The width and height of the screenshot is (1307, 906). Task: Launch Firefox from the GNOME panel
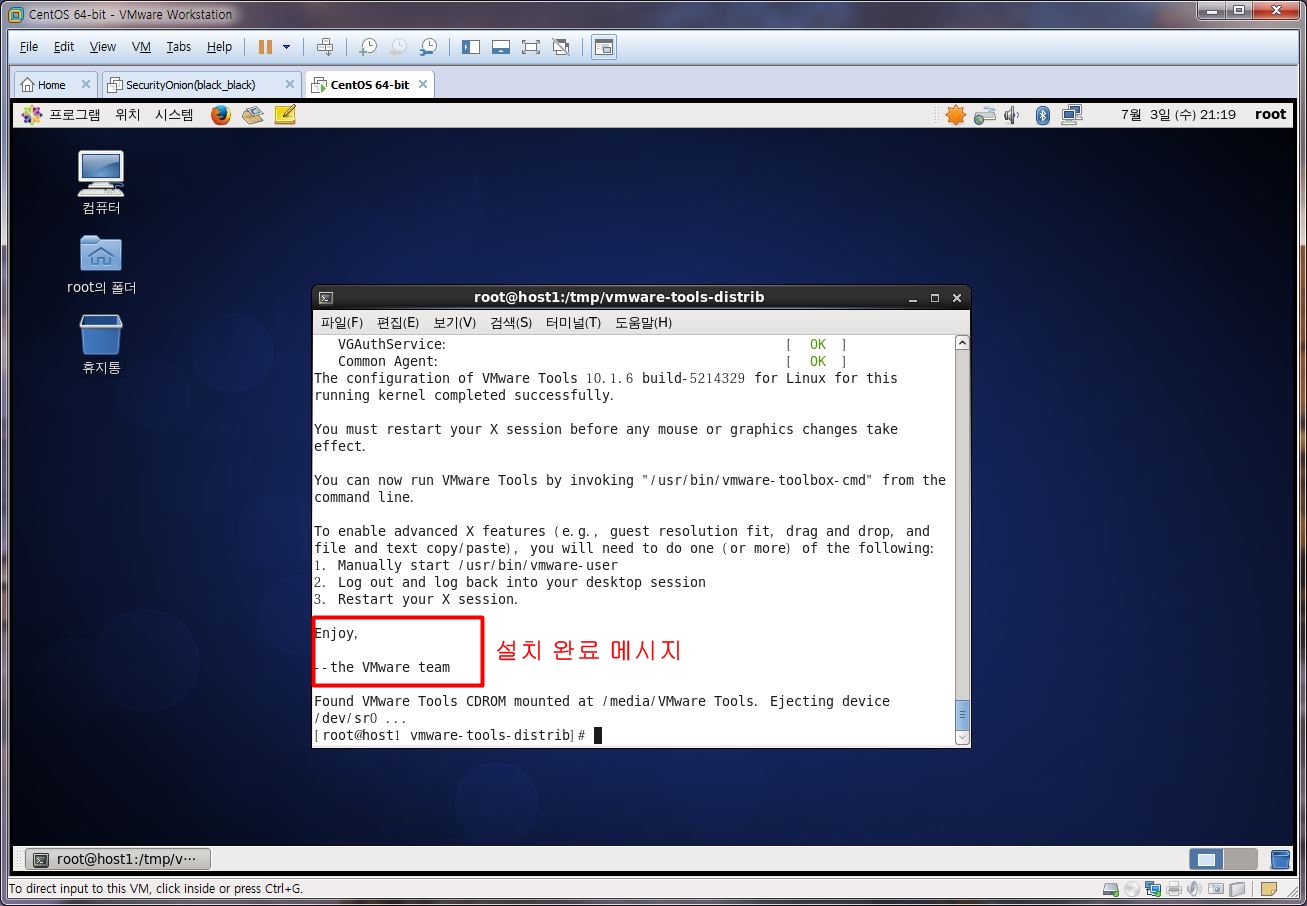(x=221, y=115)
